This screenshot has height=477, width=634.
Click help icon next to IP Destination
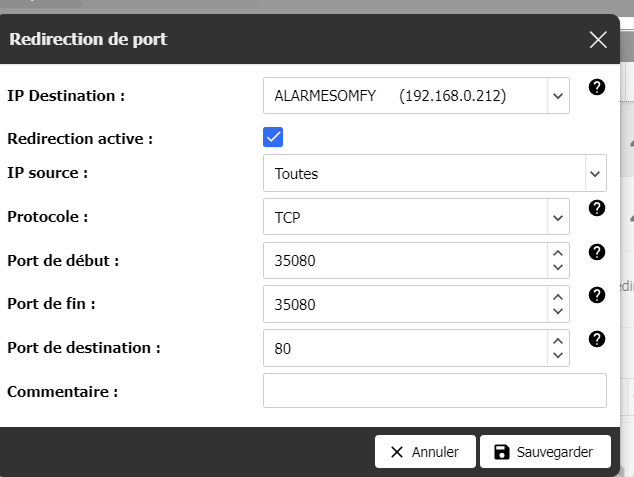coord(597,88)
